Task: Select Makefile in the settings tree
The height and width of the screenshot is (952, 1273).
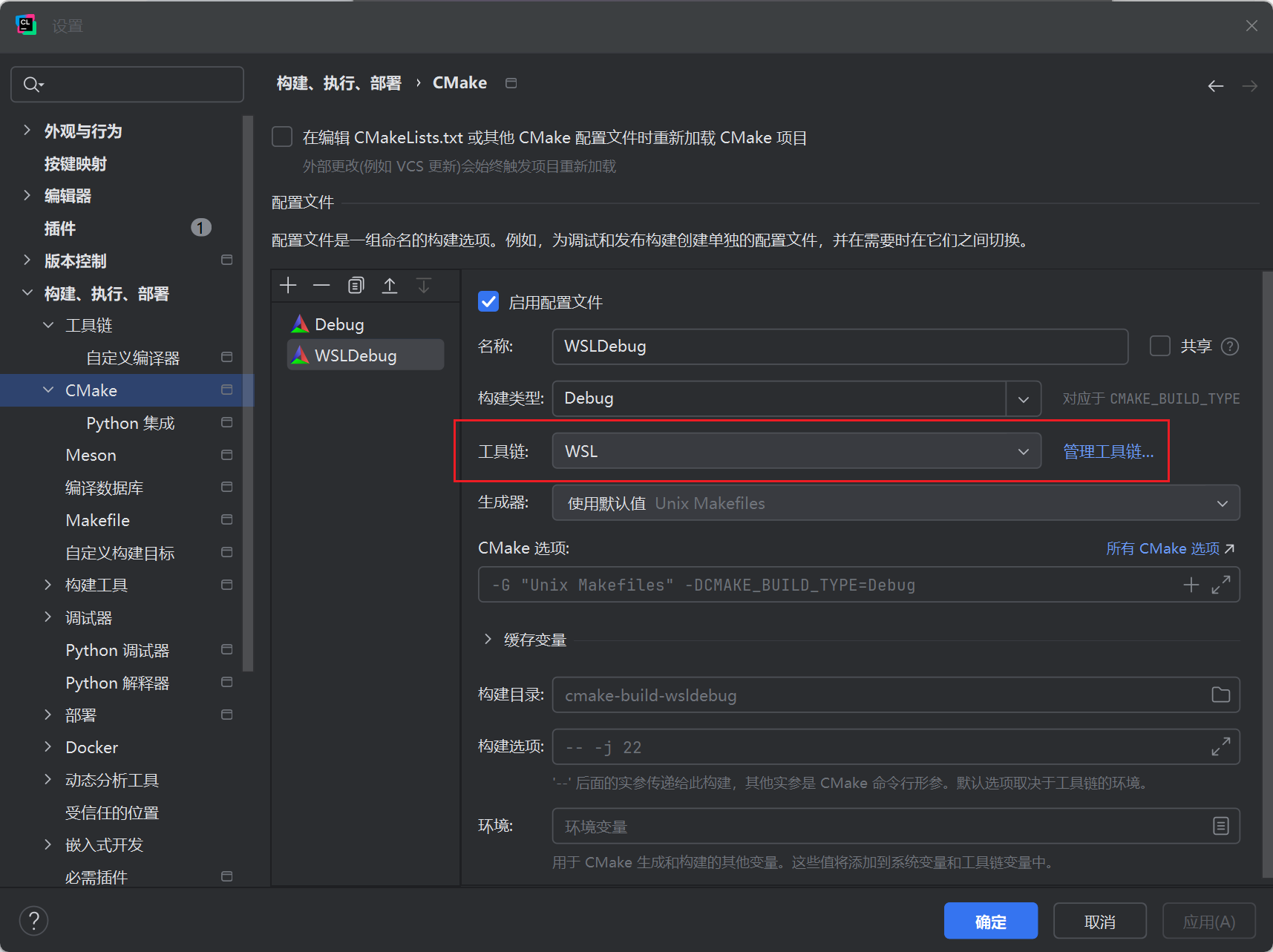Action: [97, 520]
